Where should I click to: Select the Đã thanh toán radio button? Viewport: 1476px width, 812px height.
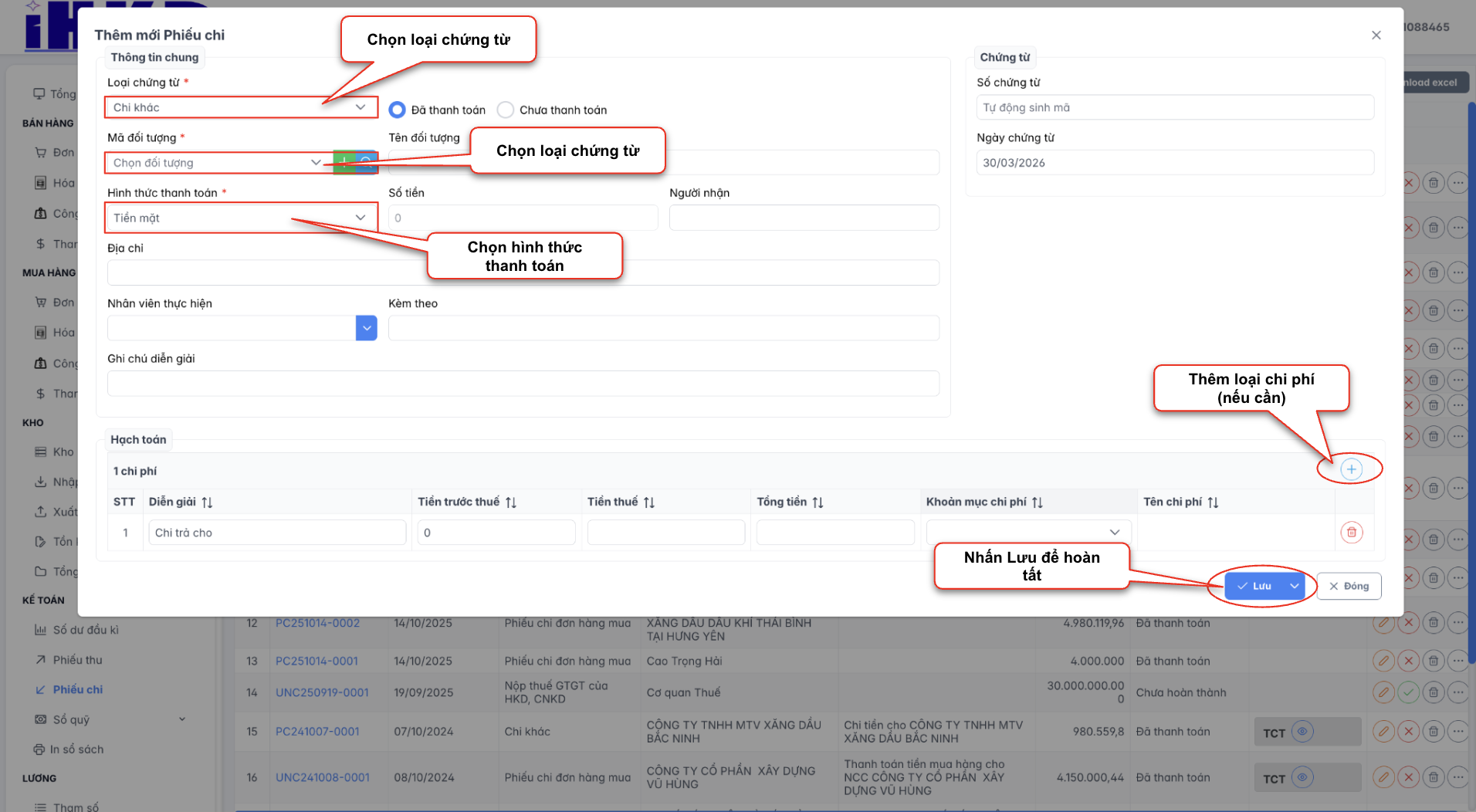coord(398,110)
